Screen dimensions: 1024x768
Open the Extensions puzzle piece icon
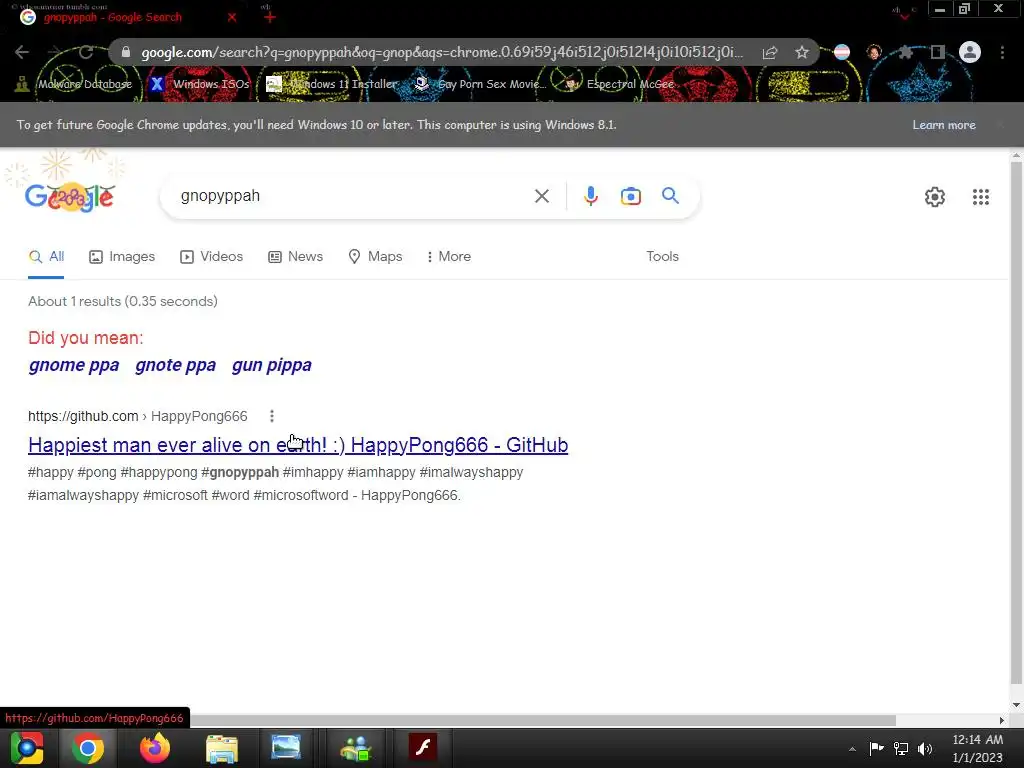(x=905, y=52)
